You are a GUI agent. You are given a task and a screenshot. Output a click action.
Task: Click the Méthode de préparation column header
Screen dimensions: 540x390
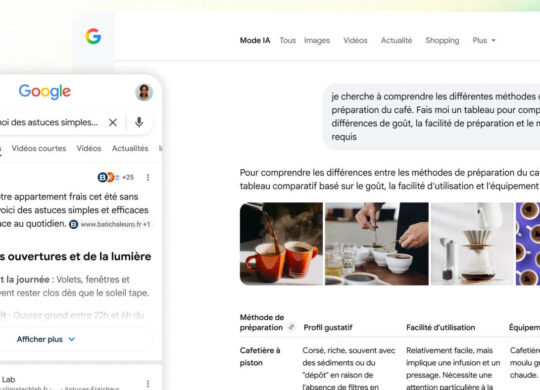coord(262,322)
